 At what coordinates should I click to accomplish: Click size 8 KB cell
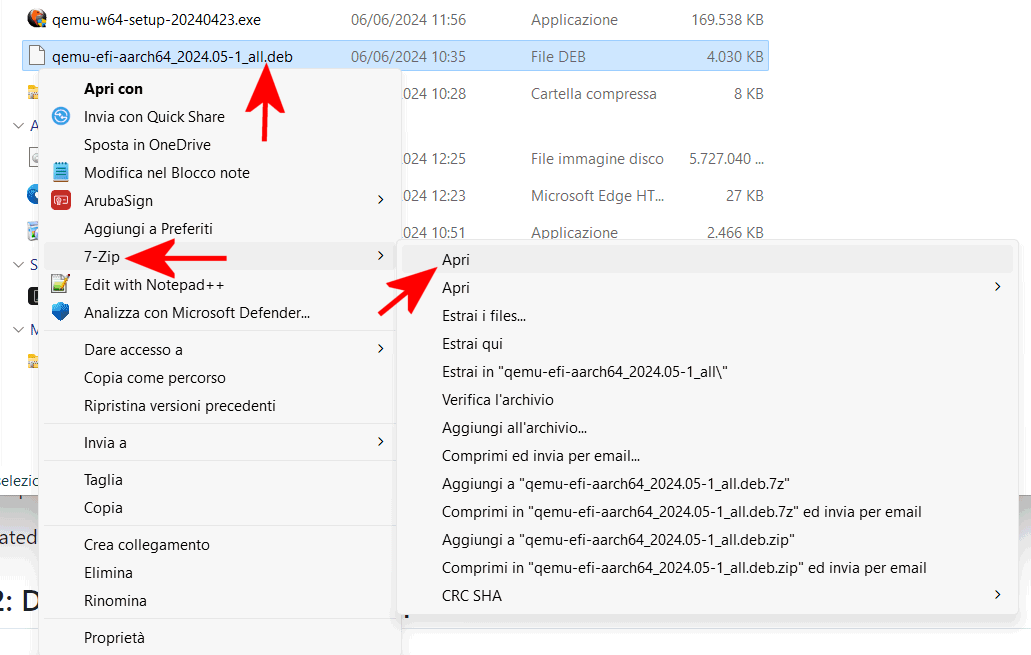(x=748, y=94)
